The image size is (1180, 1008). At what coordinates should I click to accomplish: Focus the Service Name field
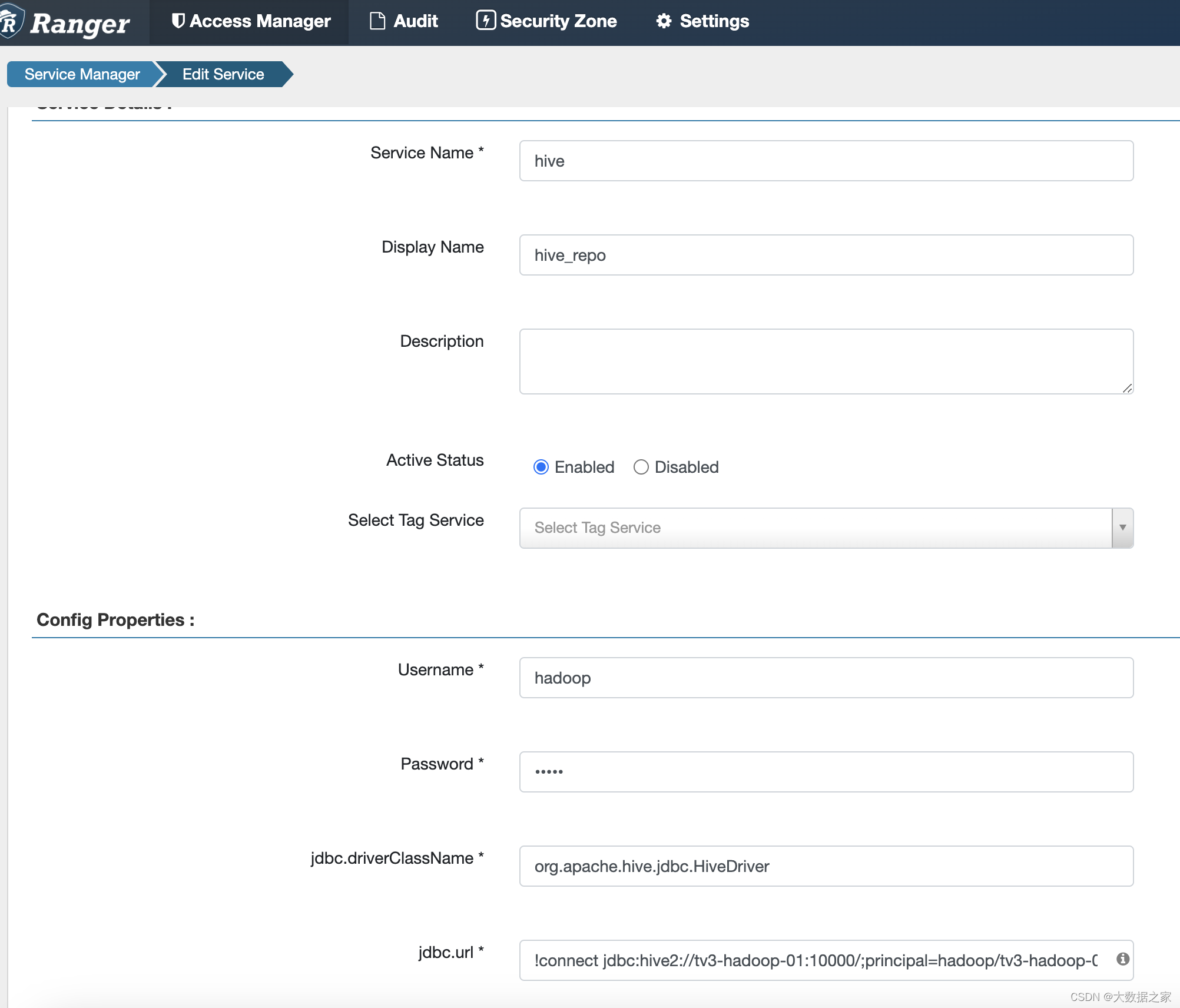pos(826,161)
